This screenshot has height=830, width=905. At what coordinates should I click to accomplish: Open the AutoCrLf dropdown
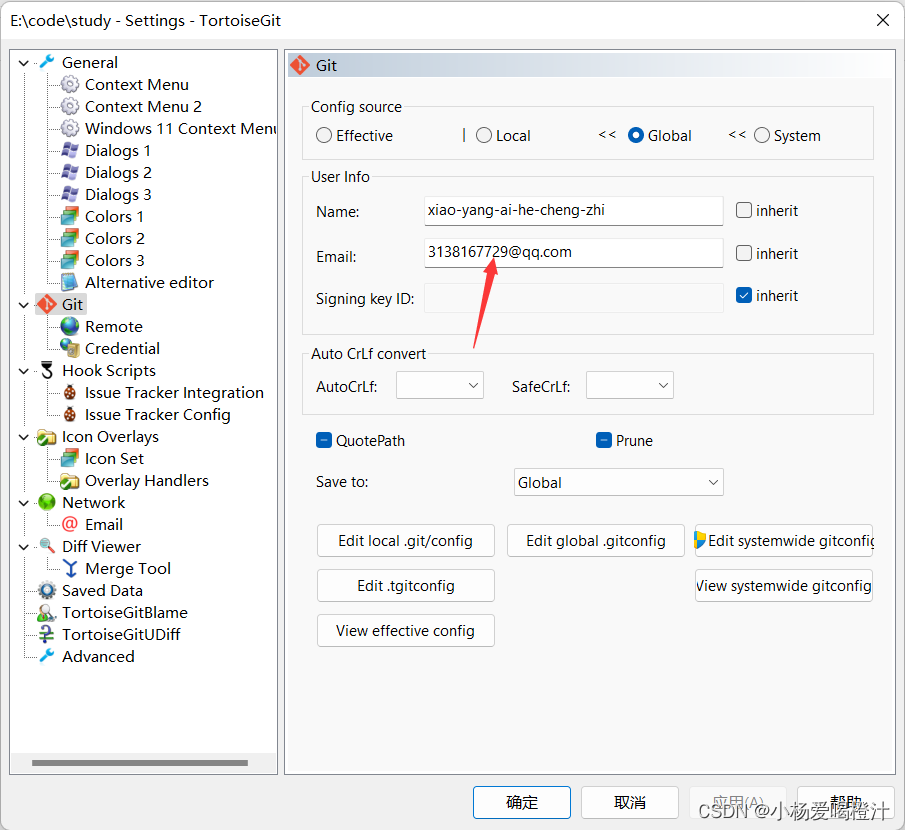click(440, 386)
